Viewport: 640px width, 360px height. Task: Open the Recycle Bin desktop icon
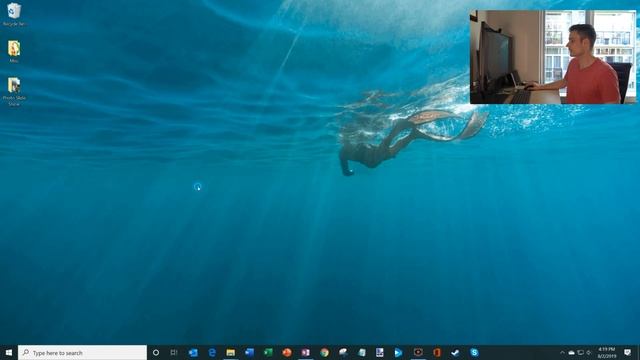(14, 14)
